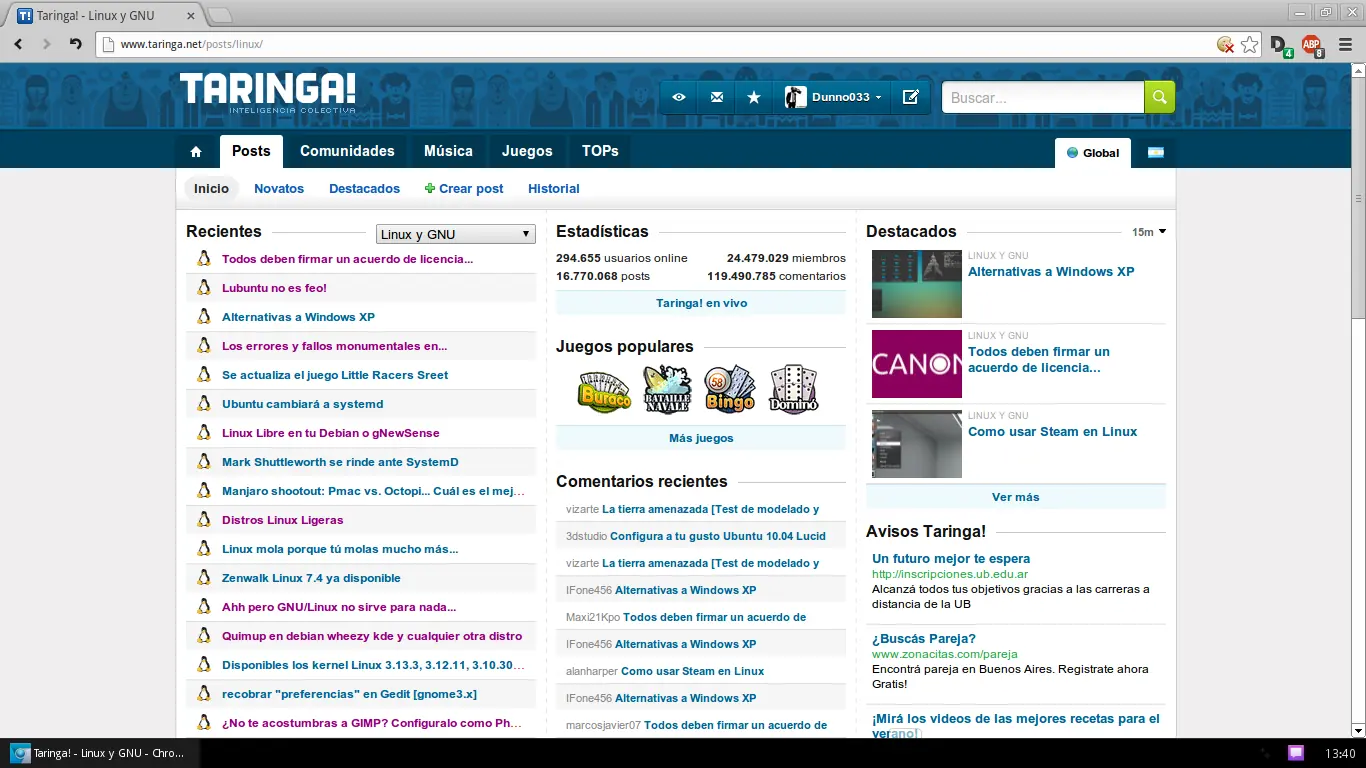Image resolution: width=1366 pixels, height=768 pixels.
Task: Open the Linux y GNU category dropdown
Action: (x=455, y=234)
